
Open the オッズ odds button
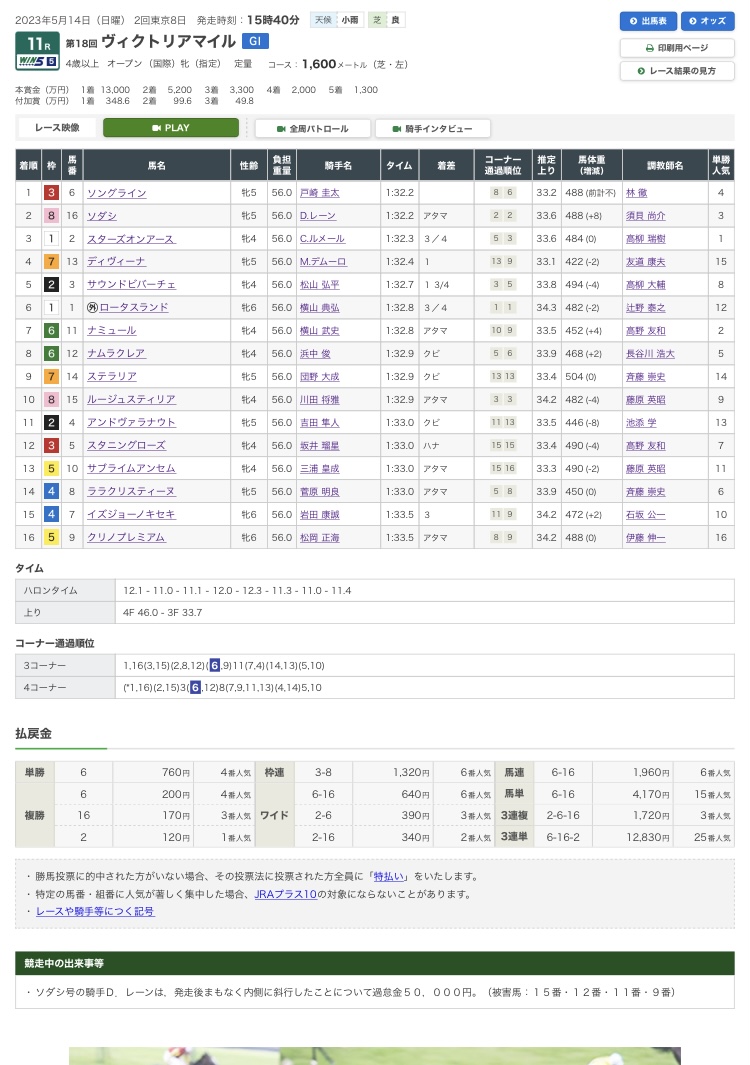point(707,21)
